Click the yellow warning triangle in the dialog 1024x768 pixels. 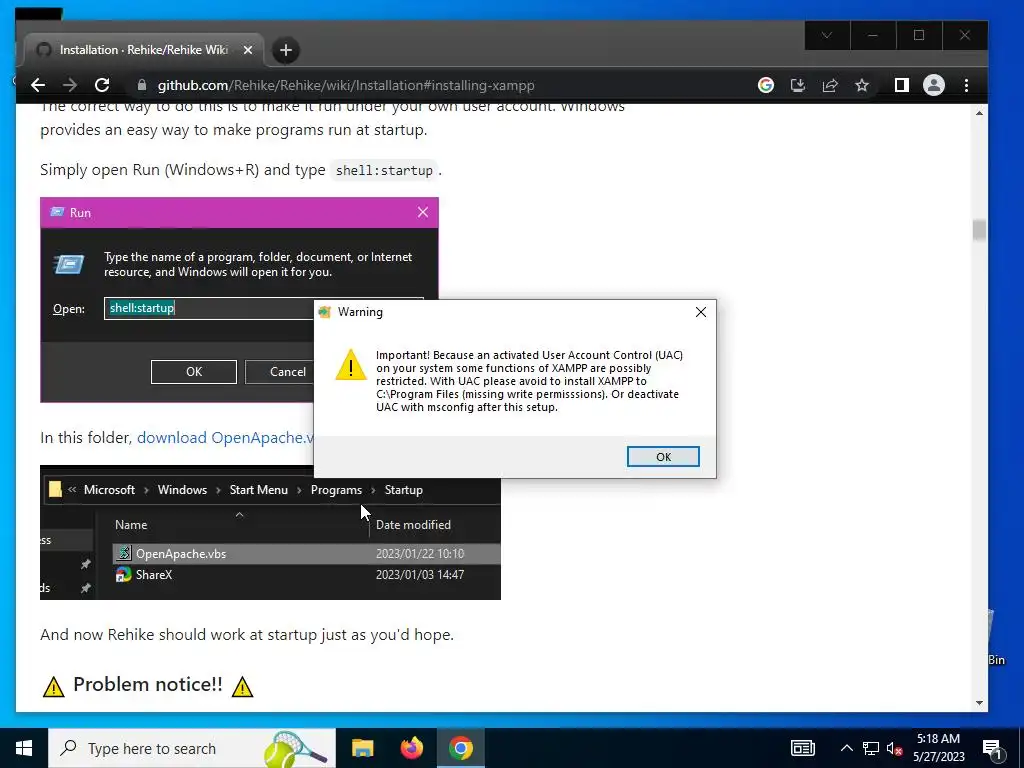click(x=351, y=364)
